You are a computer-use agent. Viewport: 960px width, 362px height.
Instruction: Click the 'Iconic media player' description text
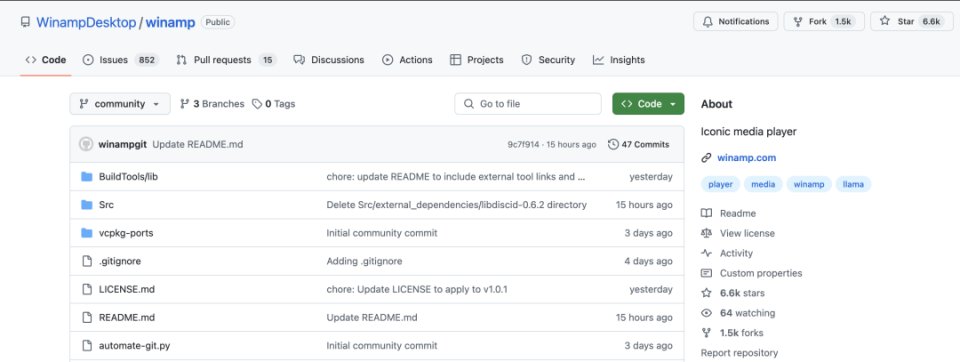coord(749,131)
